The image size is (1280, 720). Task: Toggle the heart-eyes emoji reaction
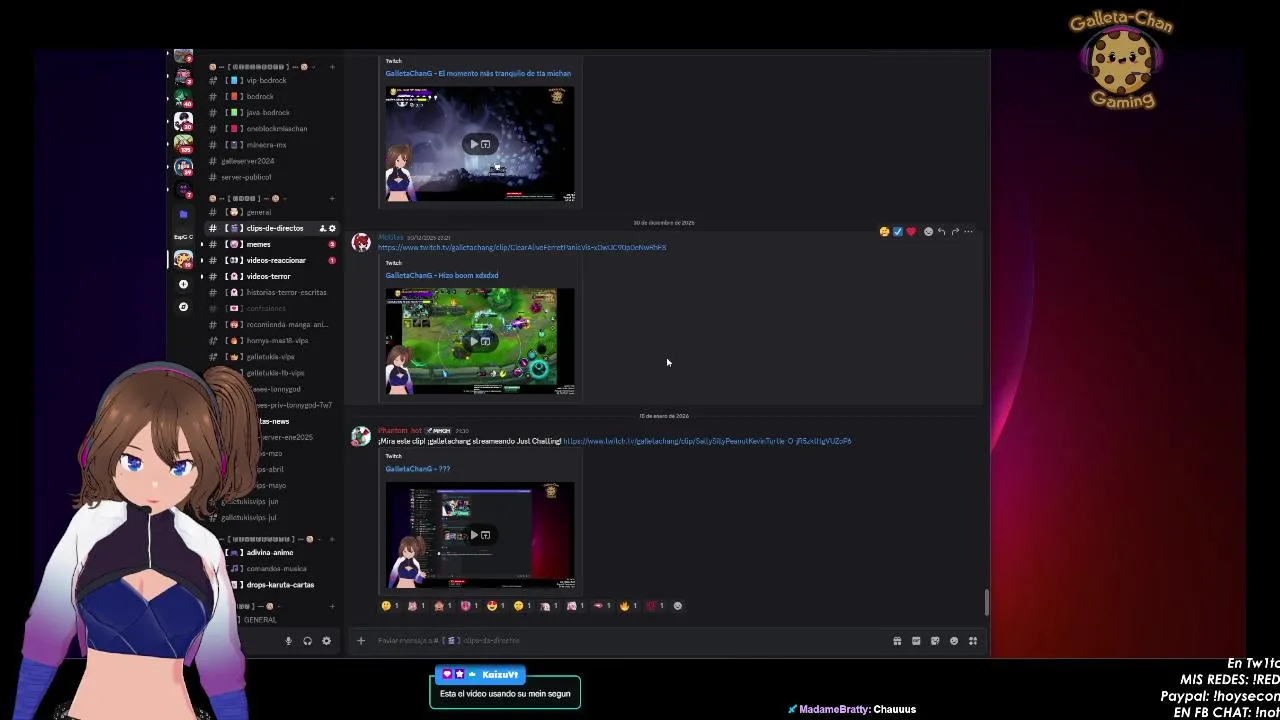point(495,605)
